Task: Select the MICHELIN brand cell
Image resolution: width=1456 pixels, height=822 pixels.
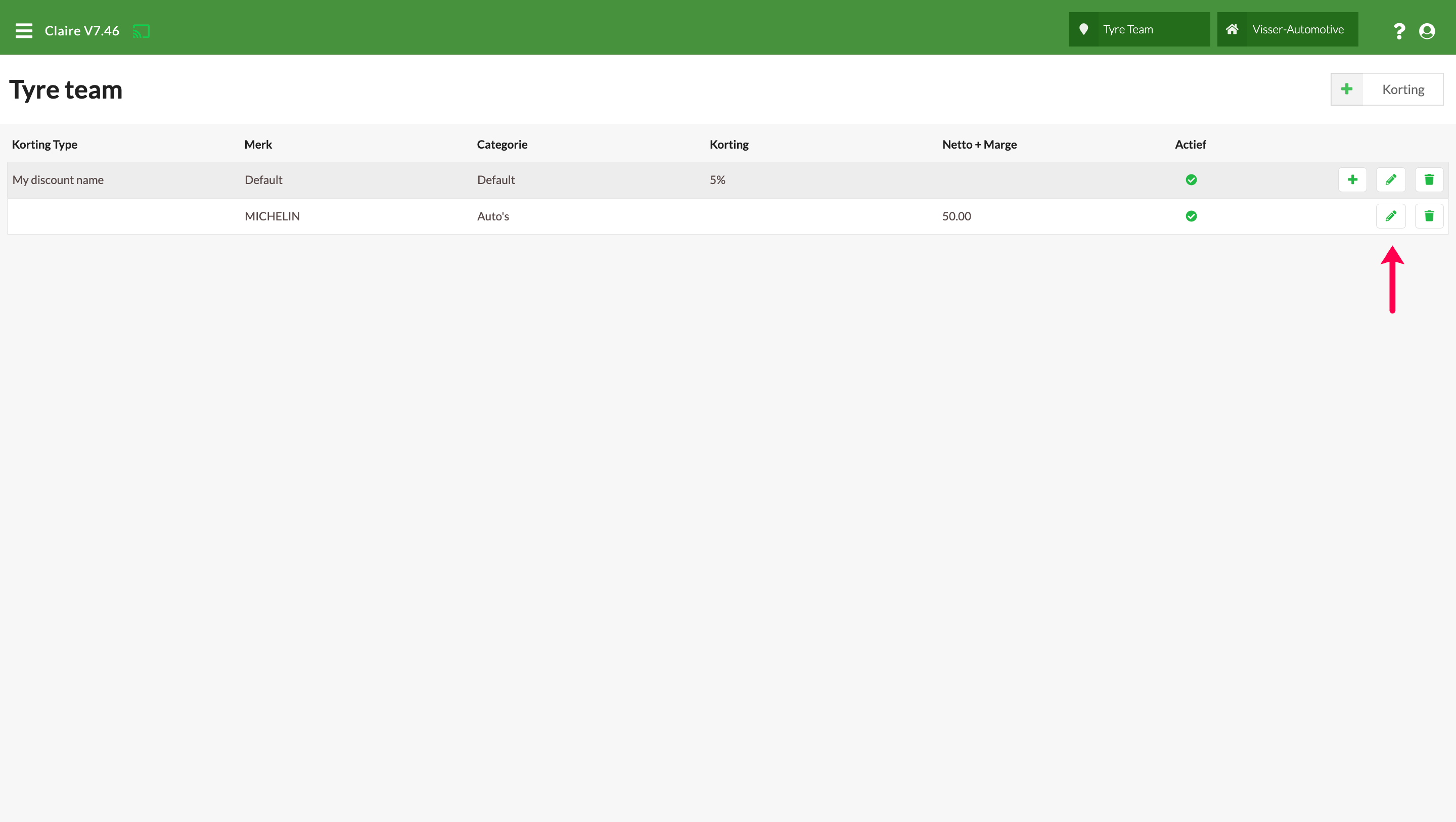Action: (272, 216)
